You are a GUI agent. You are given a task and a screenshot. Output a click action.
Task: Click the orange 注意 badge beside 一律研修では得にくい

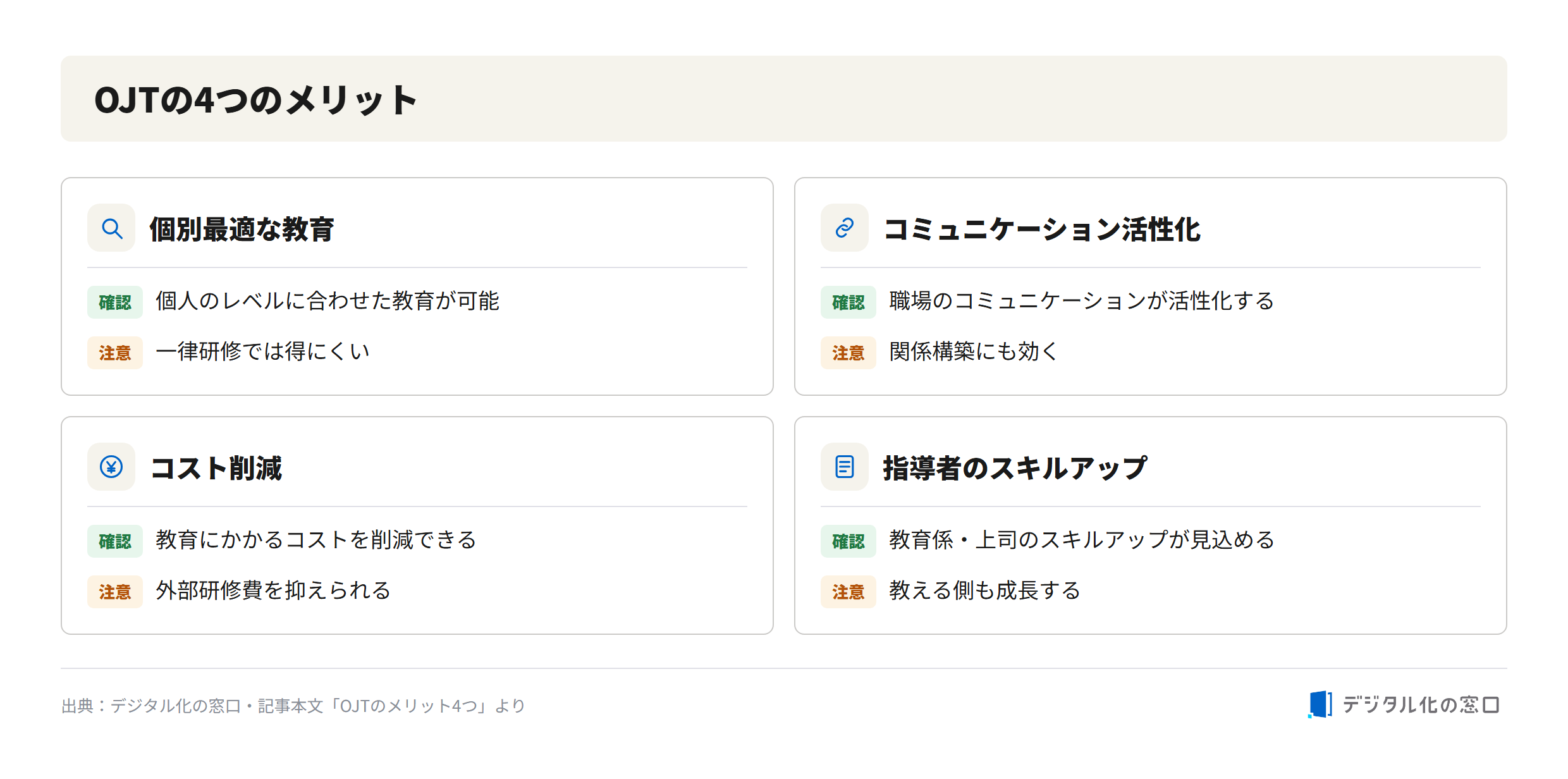[115, 353]
